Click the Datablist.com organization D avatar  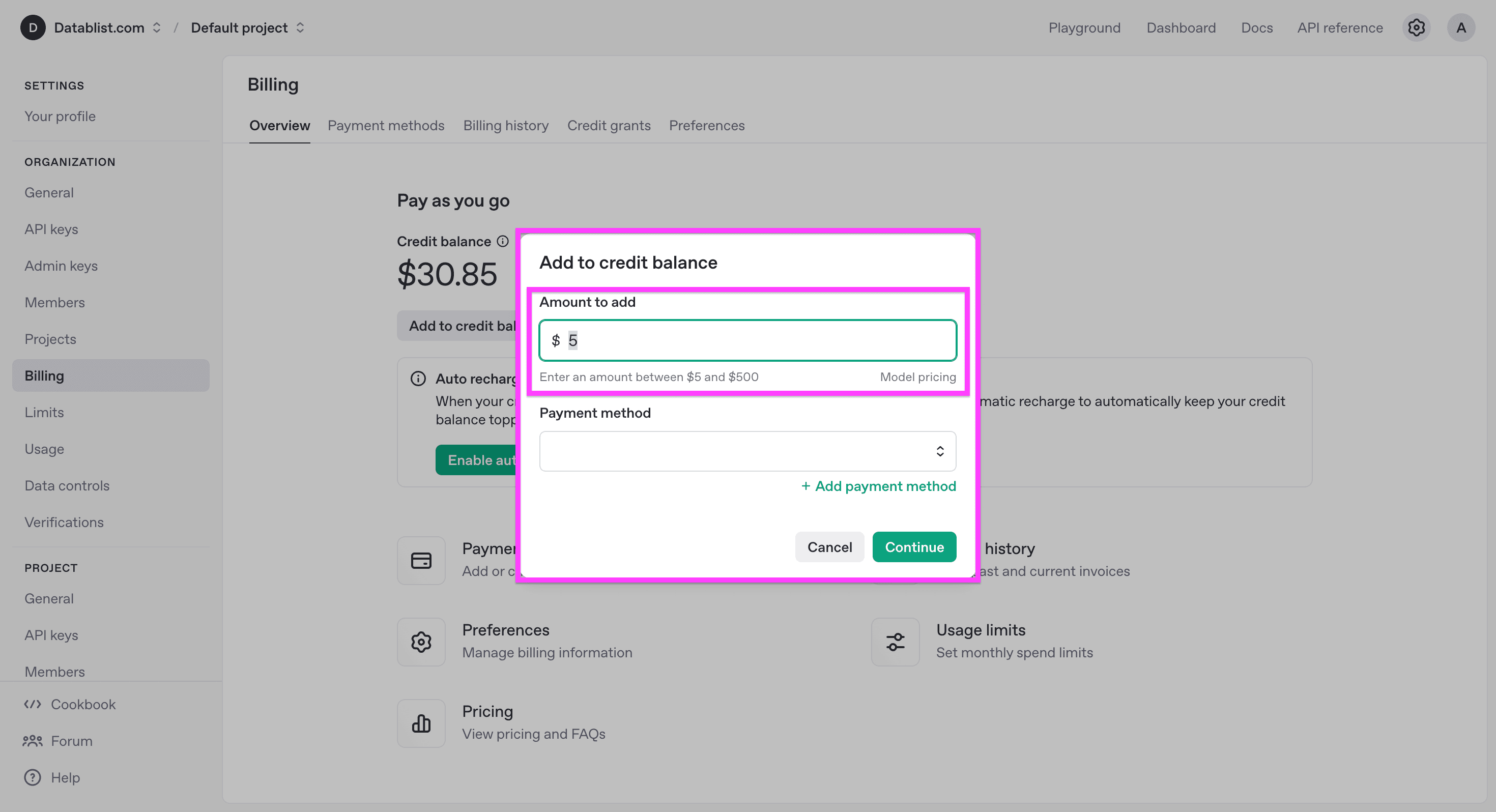point(33,27)
